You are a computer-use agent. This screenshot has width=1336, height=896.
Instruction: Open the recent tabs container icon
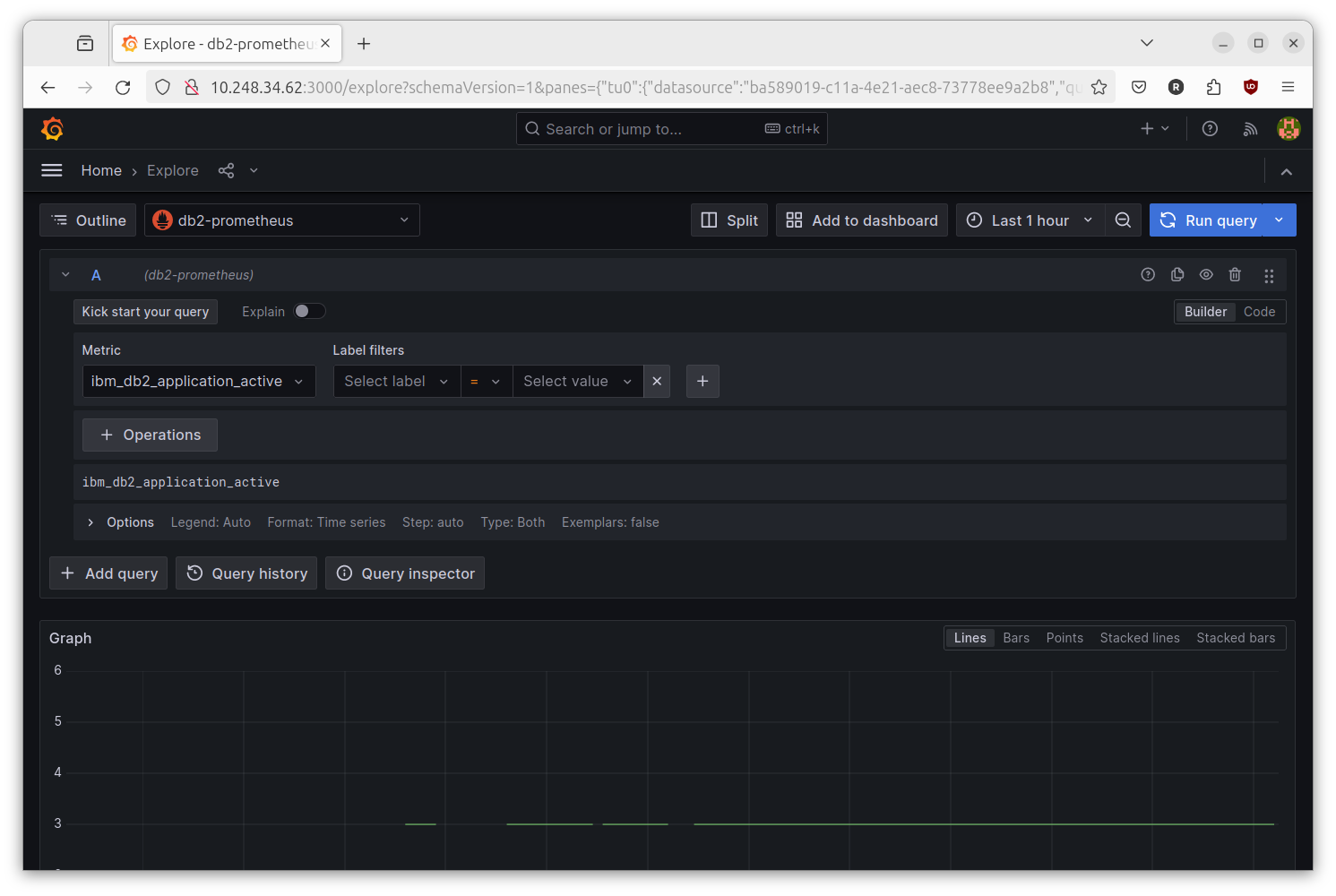coord(85,43)
